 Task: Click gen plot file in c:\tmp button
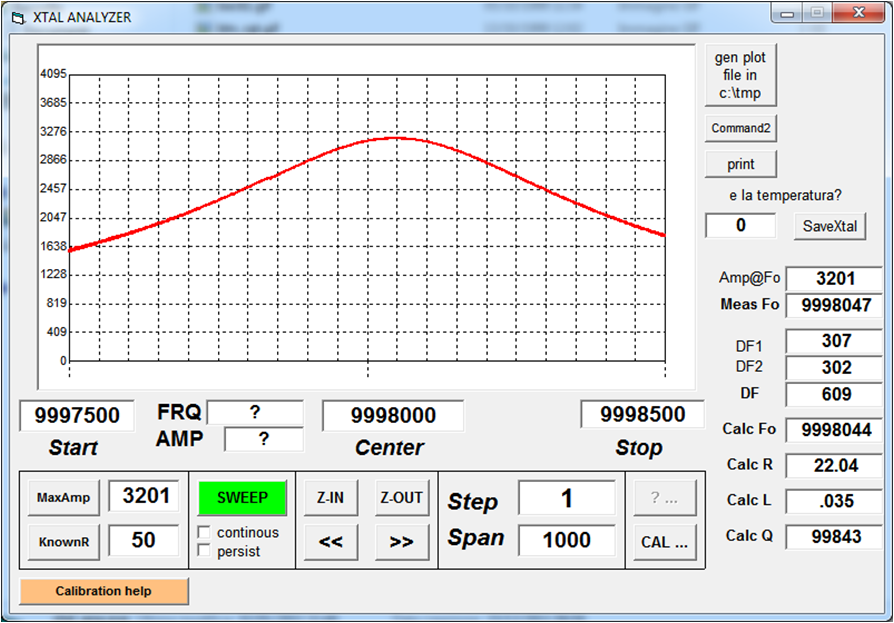click(741, 75)
